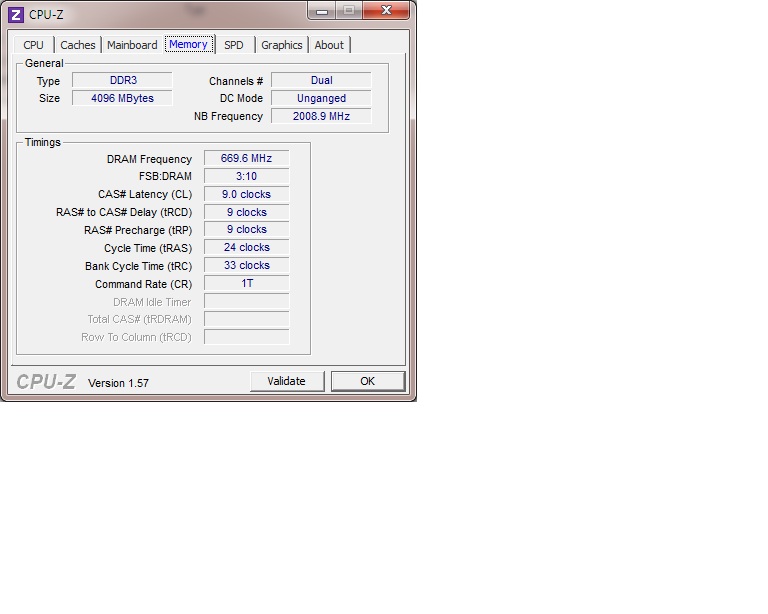Click the NB Frequency label
The height and width of the screenshot is (614, 768).
tap(228, 116)
